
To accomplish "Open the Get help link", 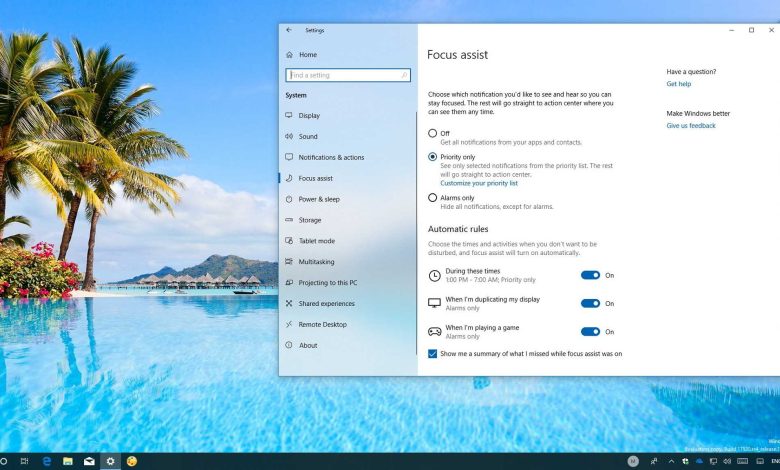I will point(679,84).
